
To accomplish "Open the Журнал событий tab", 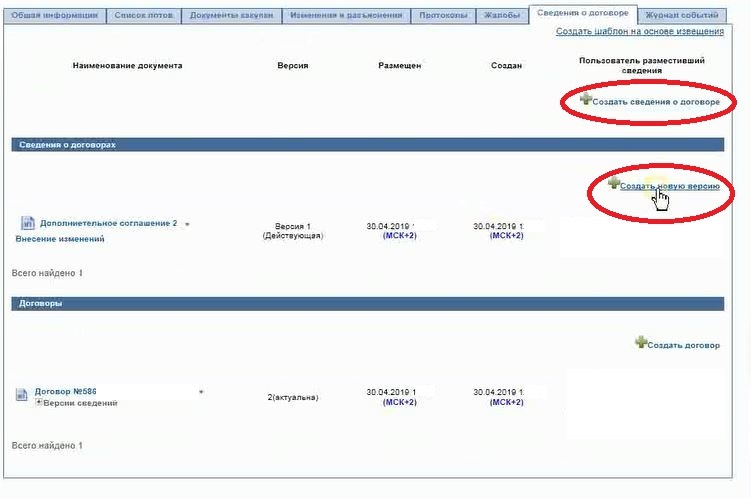I will pyautogui.click(x=680, y=16).
